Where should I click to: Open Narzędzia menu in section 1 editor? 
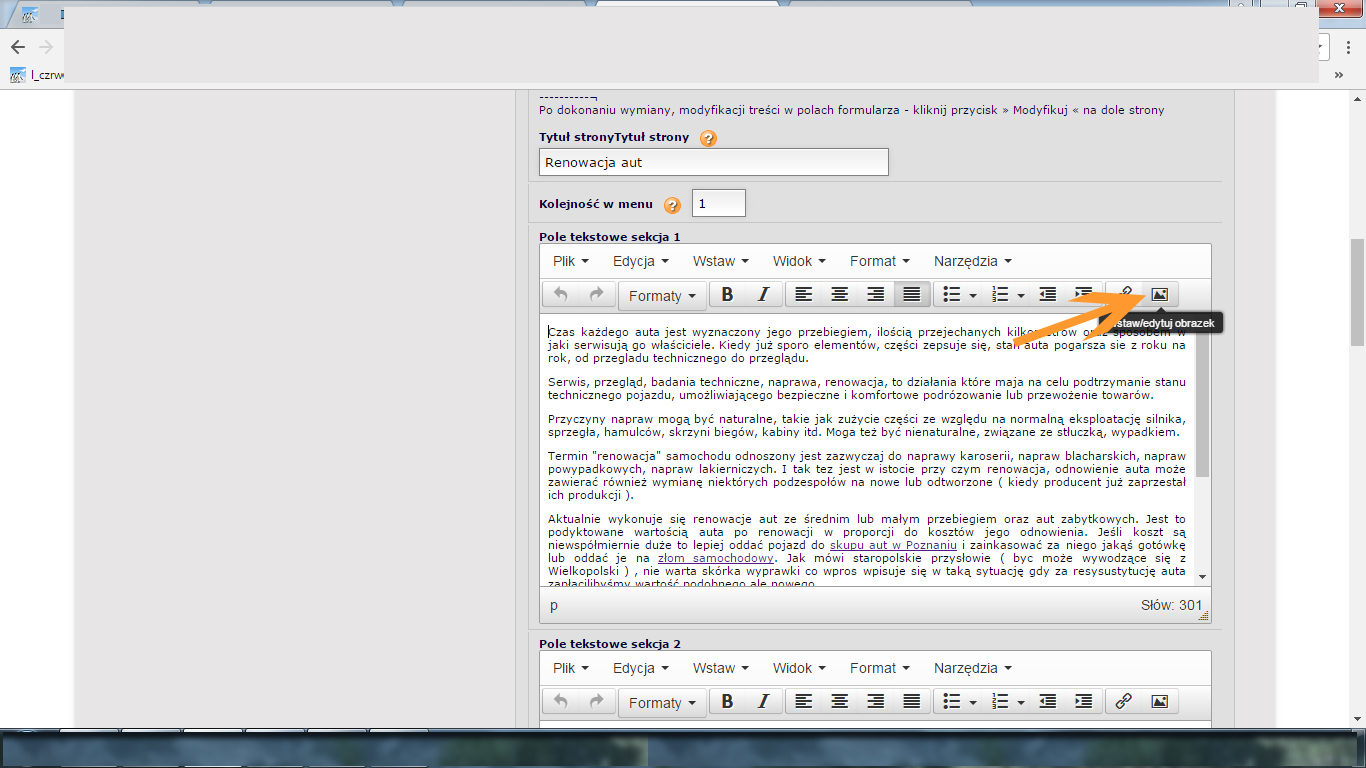coord(973,261)
